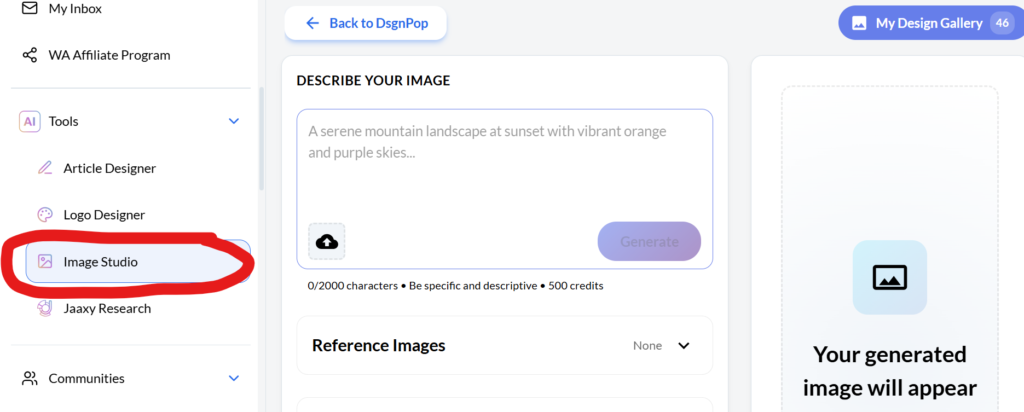Click the image placeholder icon in preview panel
Viewport: 1024px width, 412px height.
(889, 277)
